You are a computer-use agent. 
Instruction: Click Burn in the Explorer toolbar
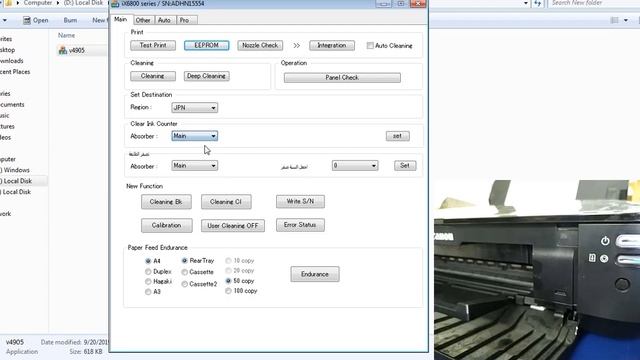pyautogui.click(x=70, y=20)
